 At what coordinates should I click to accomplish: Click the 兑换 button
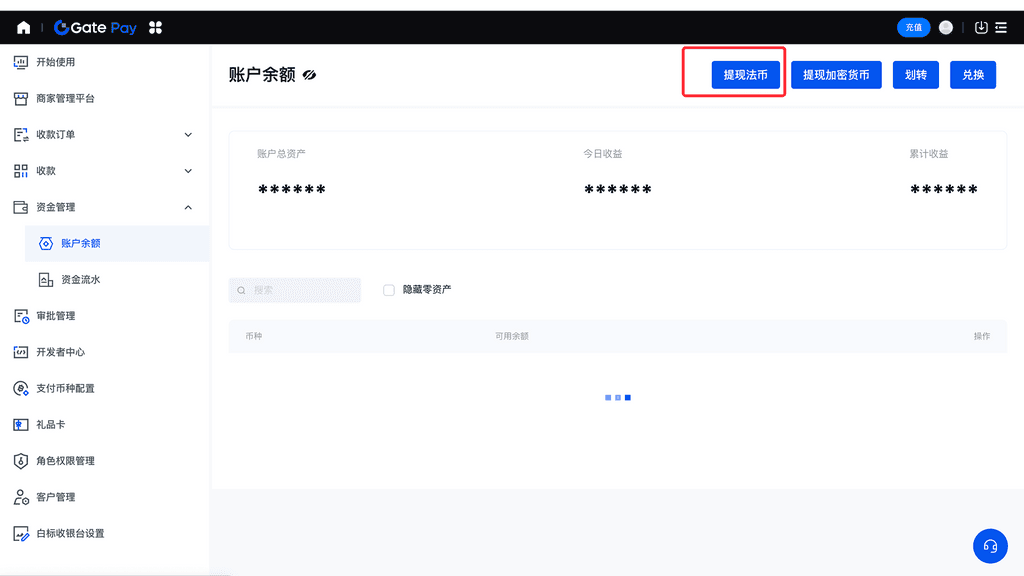point(973,75)
